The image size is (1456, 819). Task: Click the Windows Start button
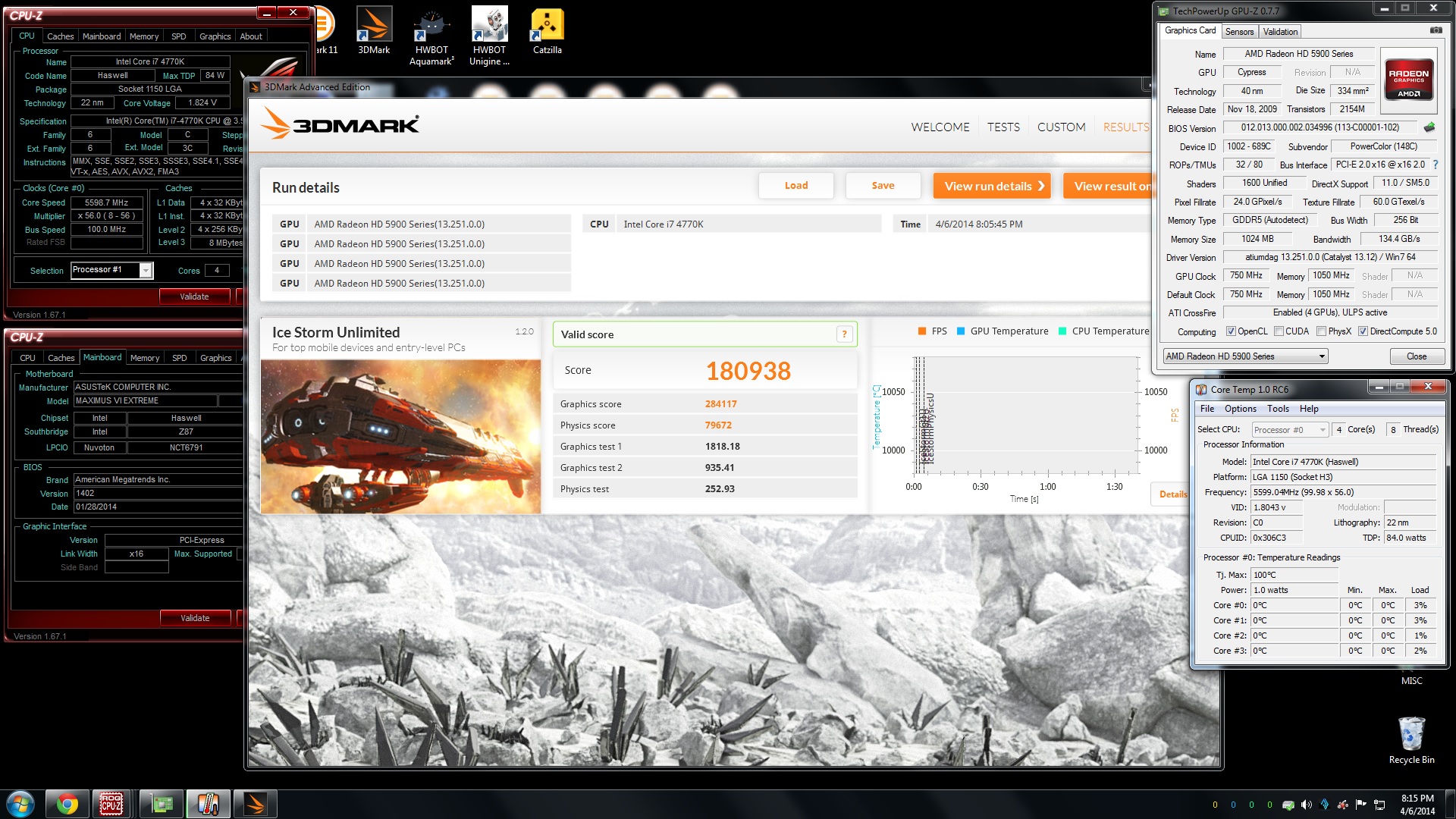coord(20,804)
